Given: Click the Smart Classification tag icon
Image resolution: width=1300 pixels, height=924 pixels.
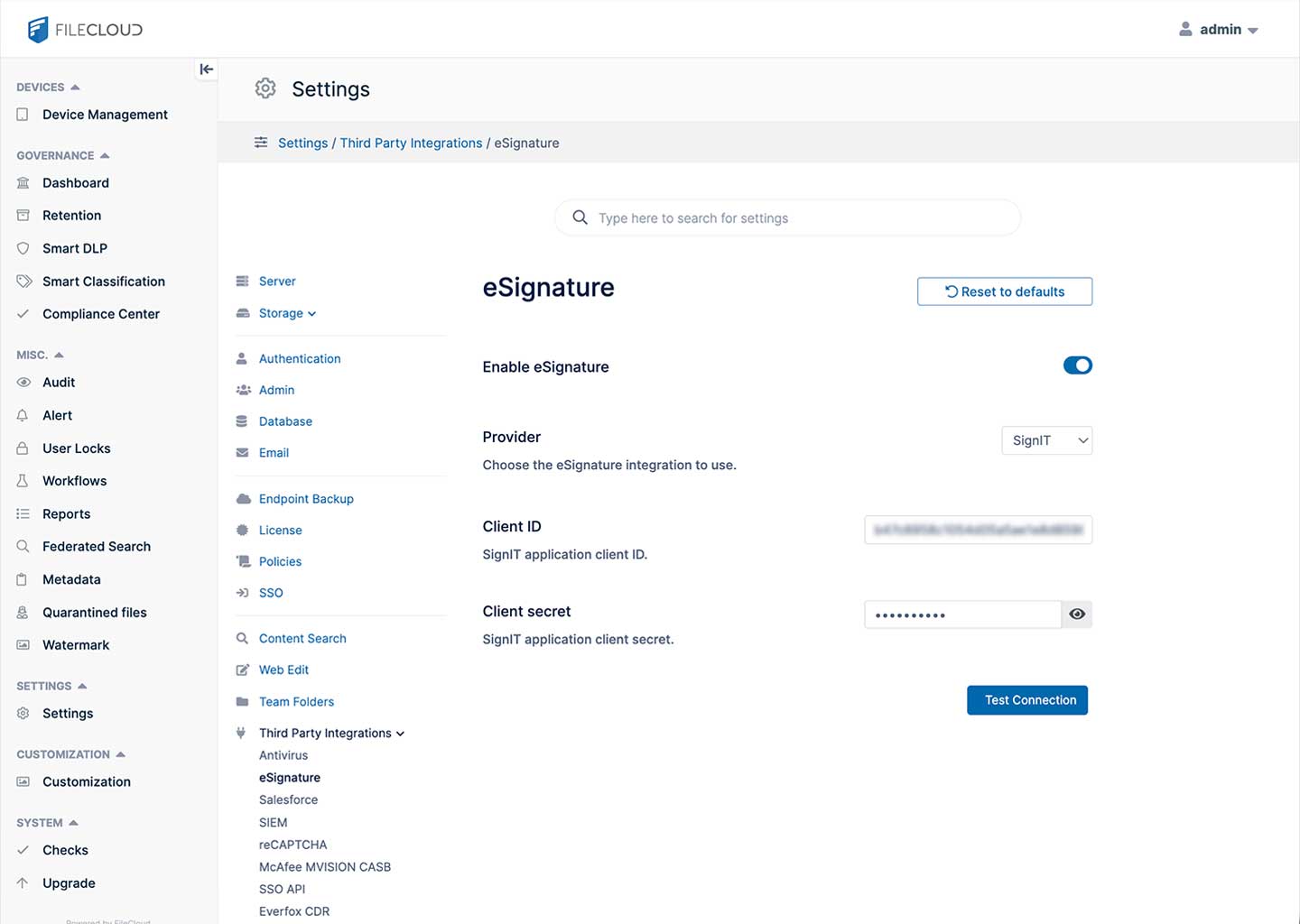Looking at the screenshot, I should coord(24,282).
